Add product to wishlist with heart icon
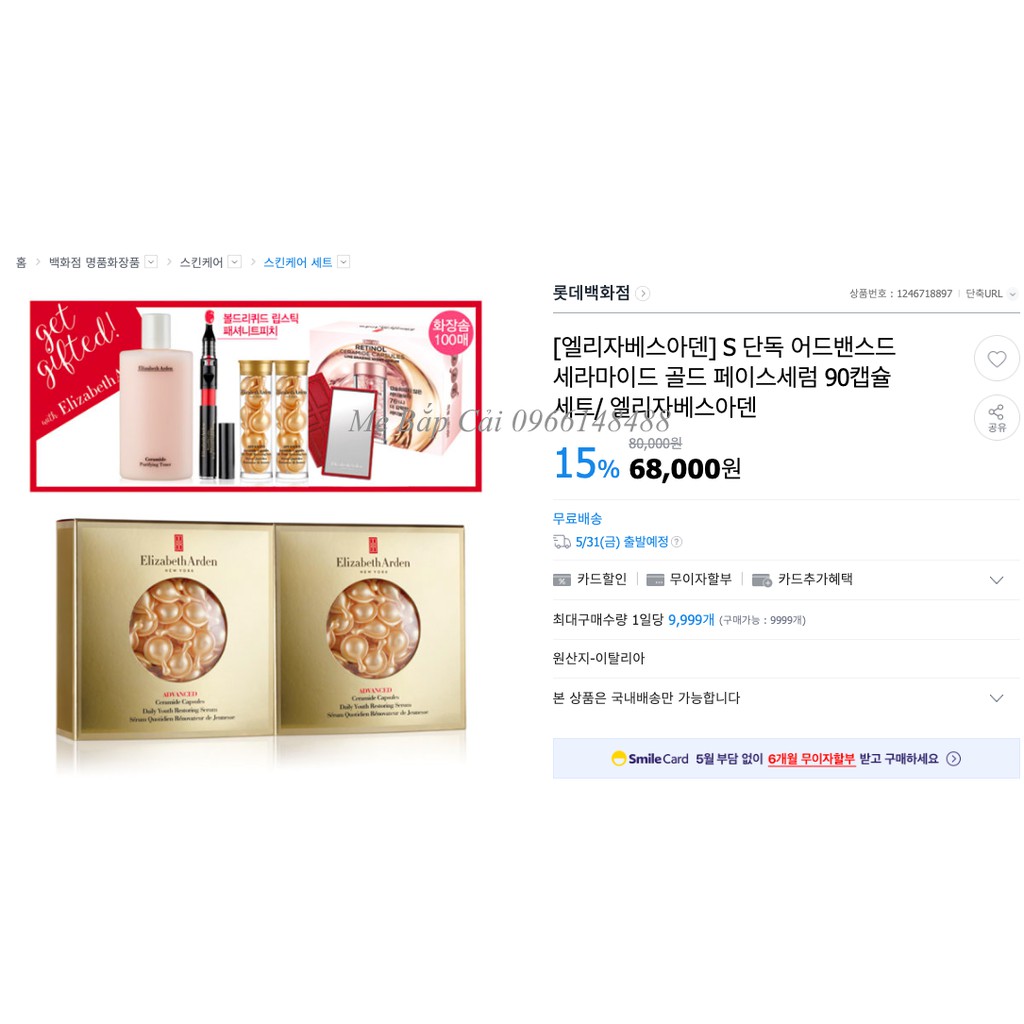The width and height of the screenshot is (1024, 1024). 996,359
